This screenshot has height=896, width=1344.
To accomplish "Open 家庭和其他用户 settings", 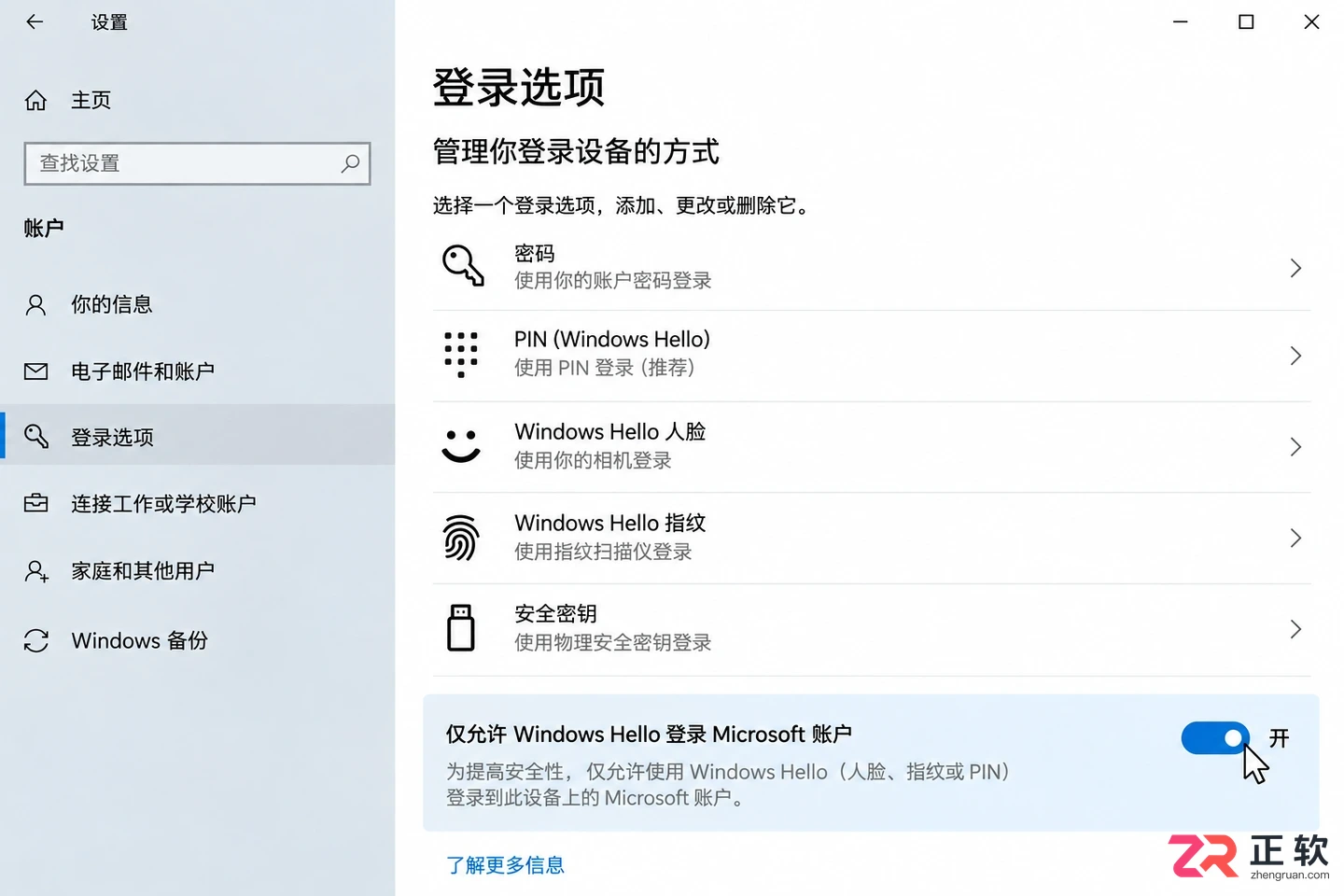I will click(x=143, y=570).
